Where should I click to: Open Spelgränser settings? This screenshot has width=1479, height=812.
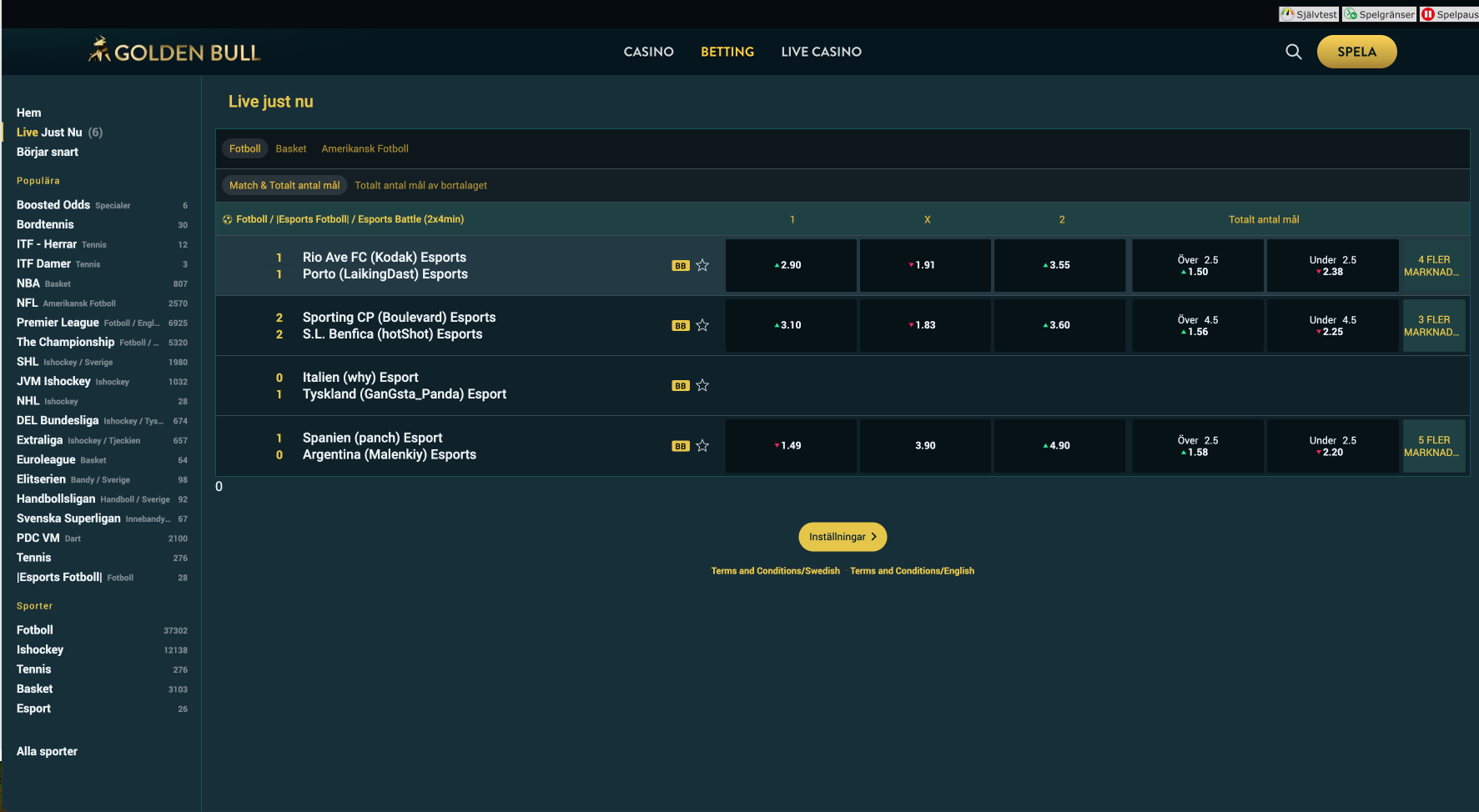click(1378, 13)
